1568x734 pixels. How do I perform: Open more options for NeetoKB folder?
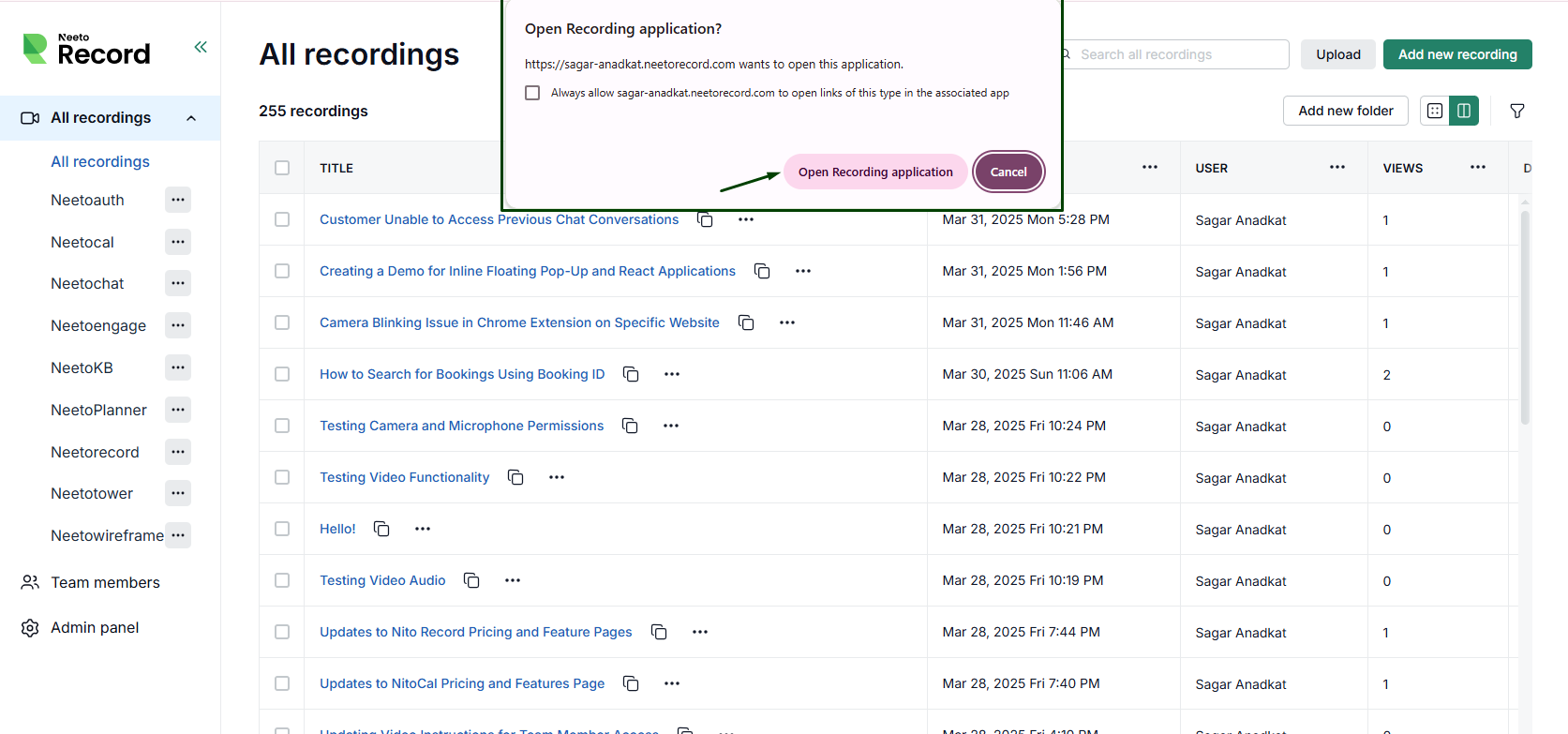pyautogui.click(x=178, y=367)
